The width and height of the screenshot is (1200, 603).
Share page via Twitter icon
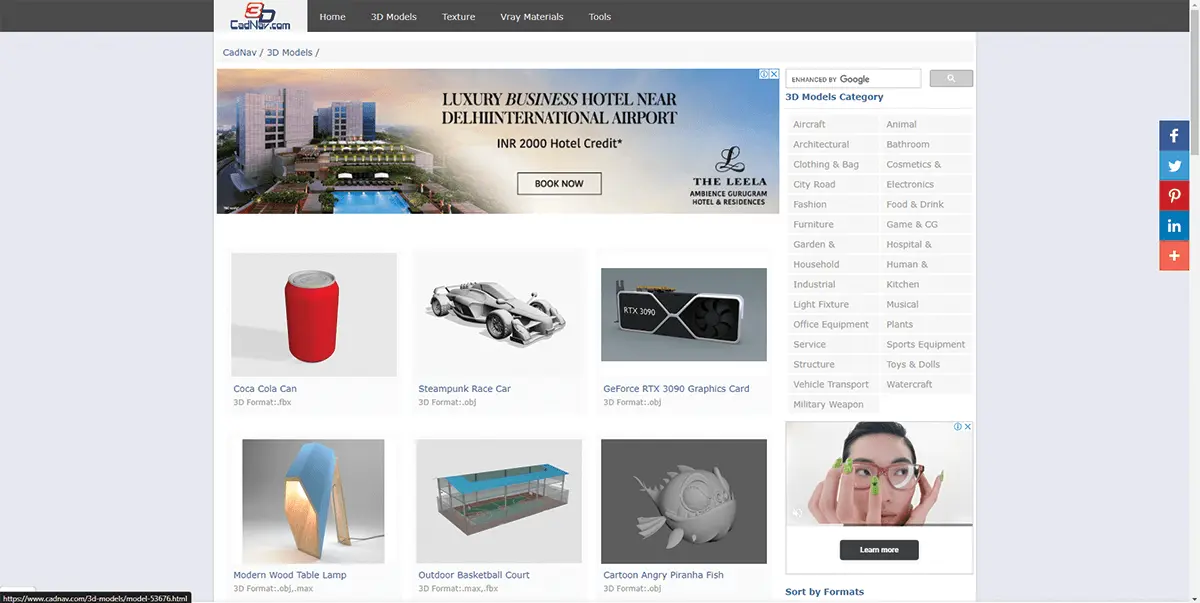(1174, 166)
